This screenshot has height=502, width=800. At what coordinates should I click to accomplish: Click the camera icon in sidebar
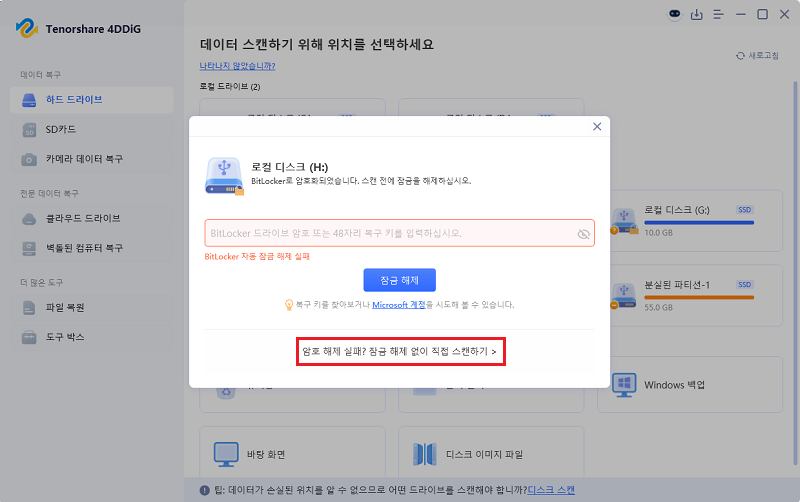pos(29,160)
